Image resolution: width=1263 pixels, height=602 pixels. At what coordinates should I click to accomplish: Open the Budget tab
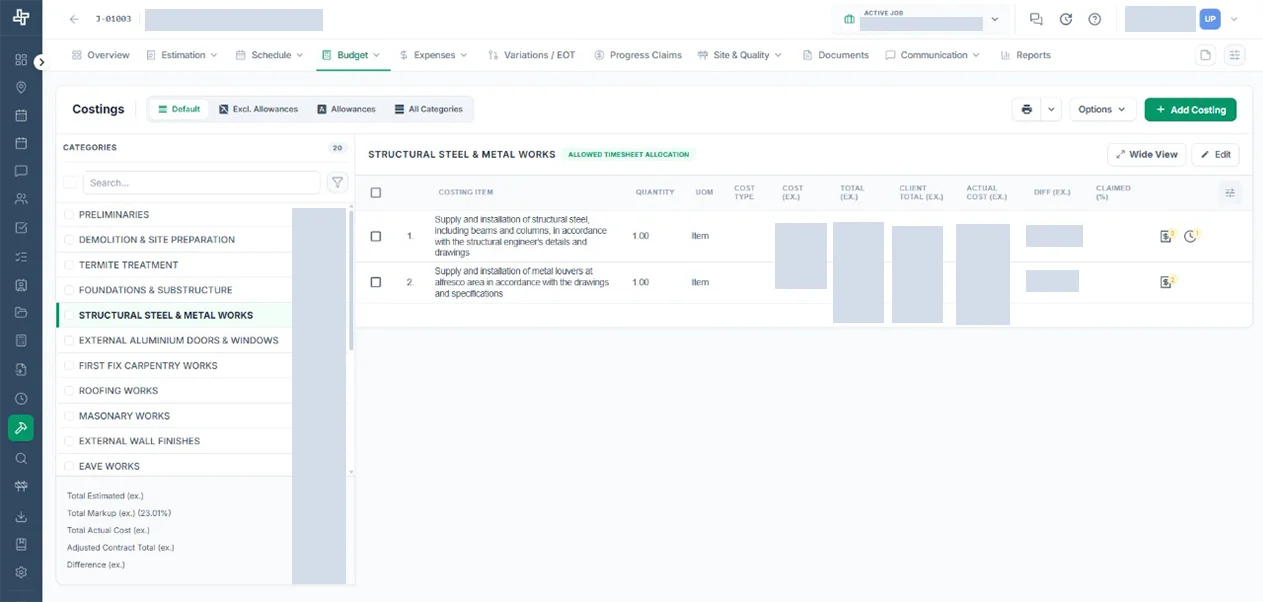(x=351, y=55)
